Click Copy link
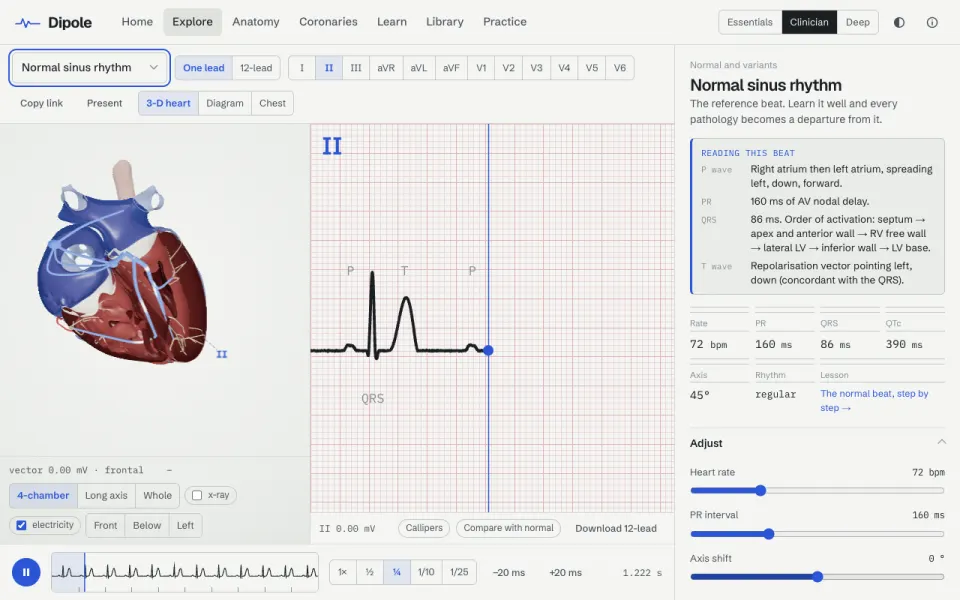The height and width of the screenshot is (600, 960). coord(42,103)
